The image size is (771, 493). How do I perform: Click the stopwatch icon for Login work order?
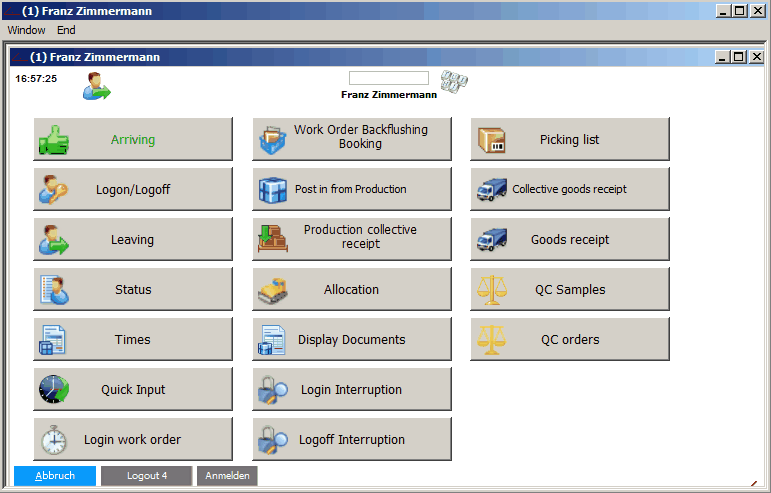(54, 440)
